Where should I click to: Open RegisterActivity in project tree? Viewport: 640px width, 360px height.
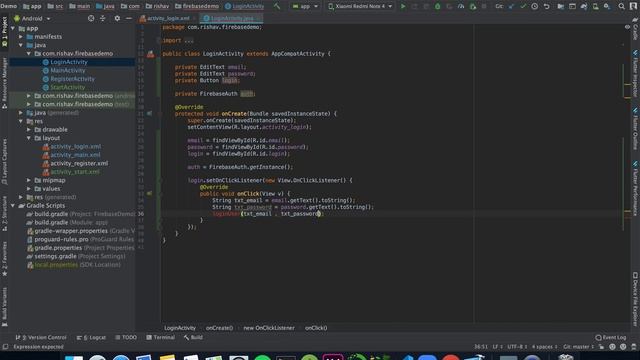click(x=72, y=79)
